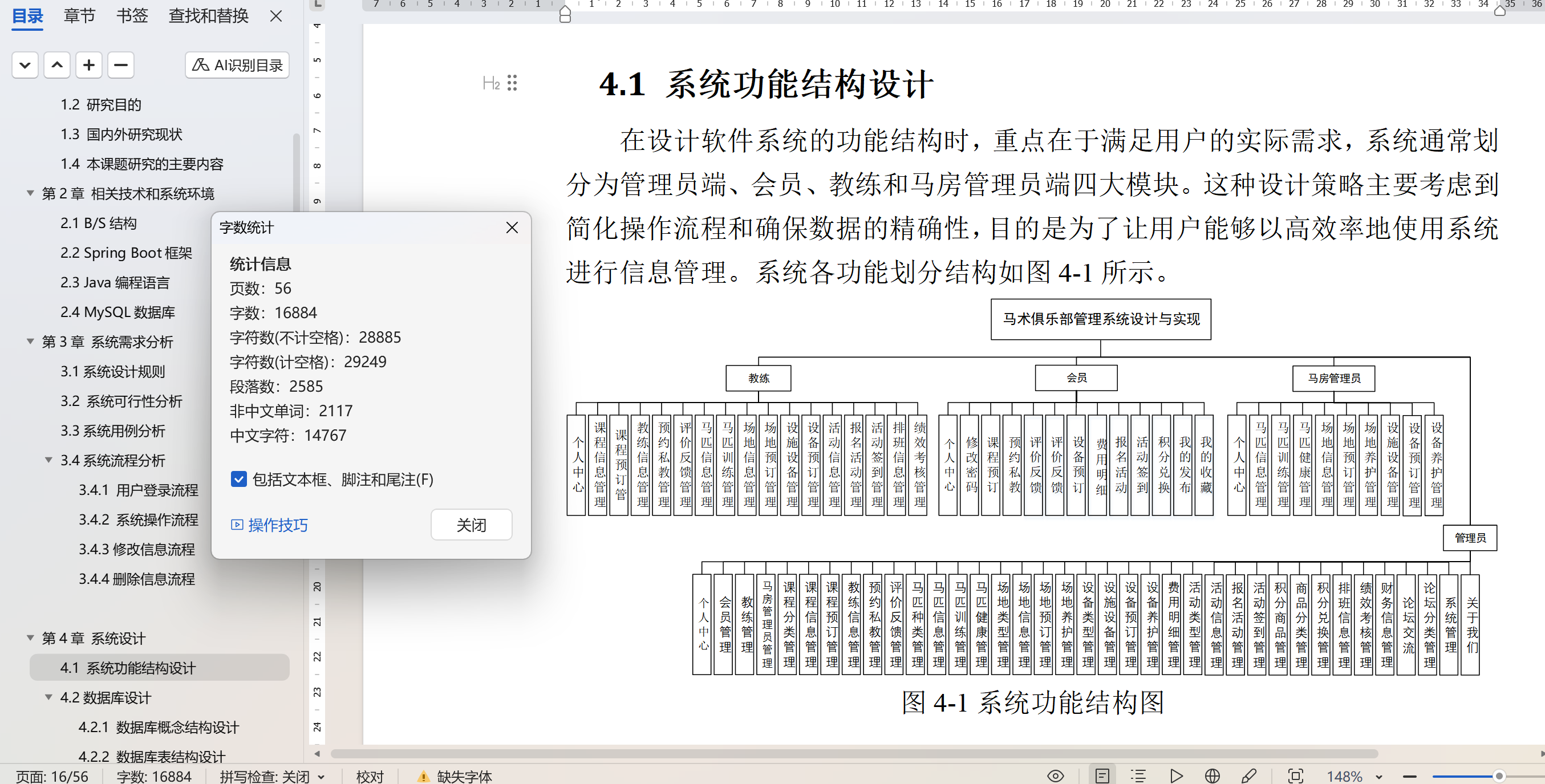Viewport: 1545px width, 784px height.
Task: Open the 查找和替换 tab
Action: (208, 15)
